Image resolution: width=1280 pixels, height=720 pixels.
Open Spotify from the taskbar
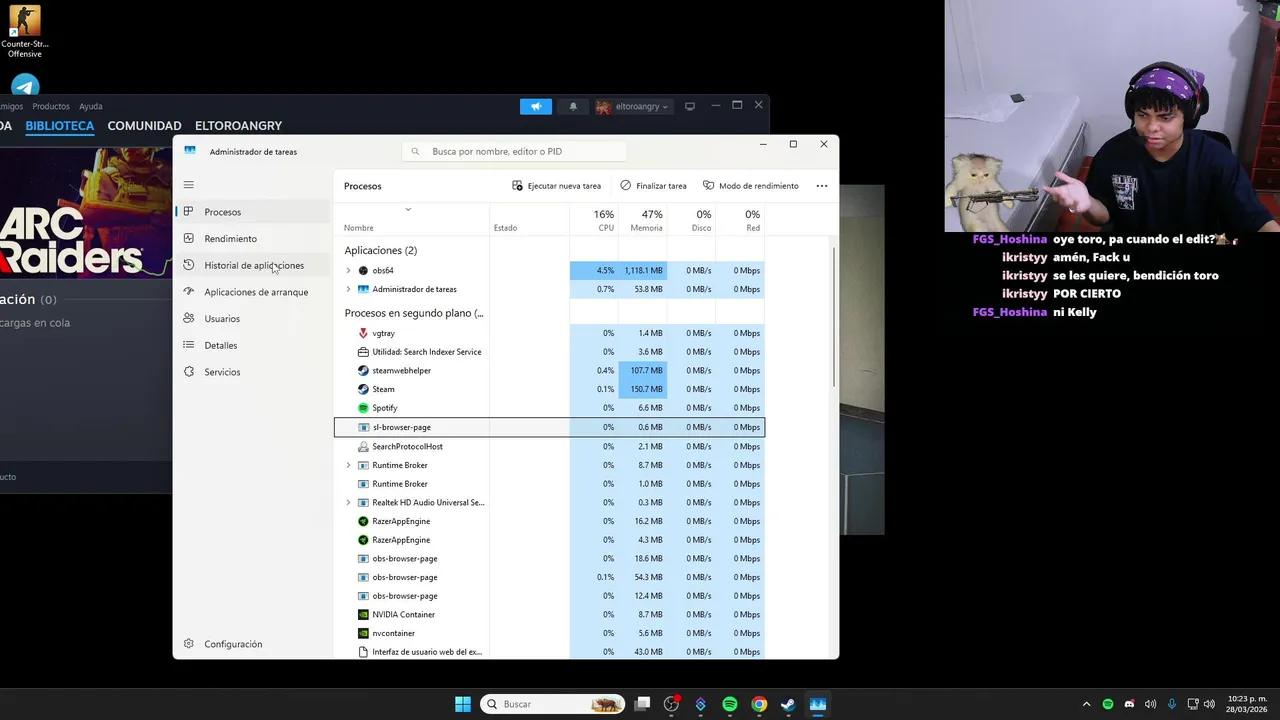point(730,704)
